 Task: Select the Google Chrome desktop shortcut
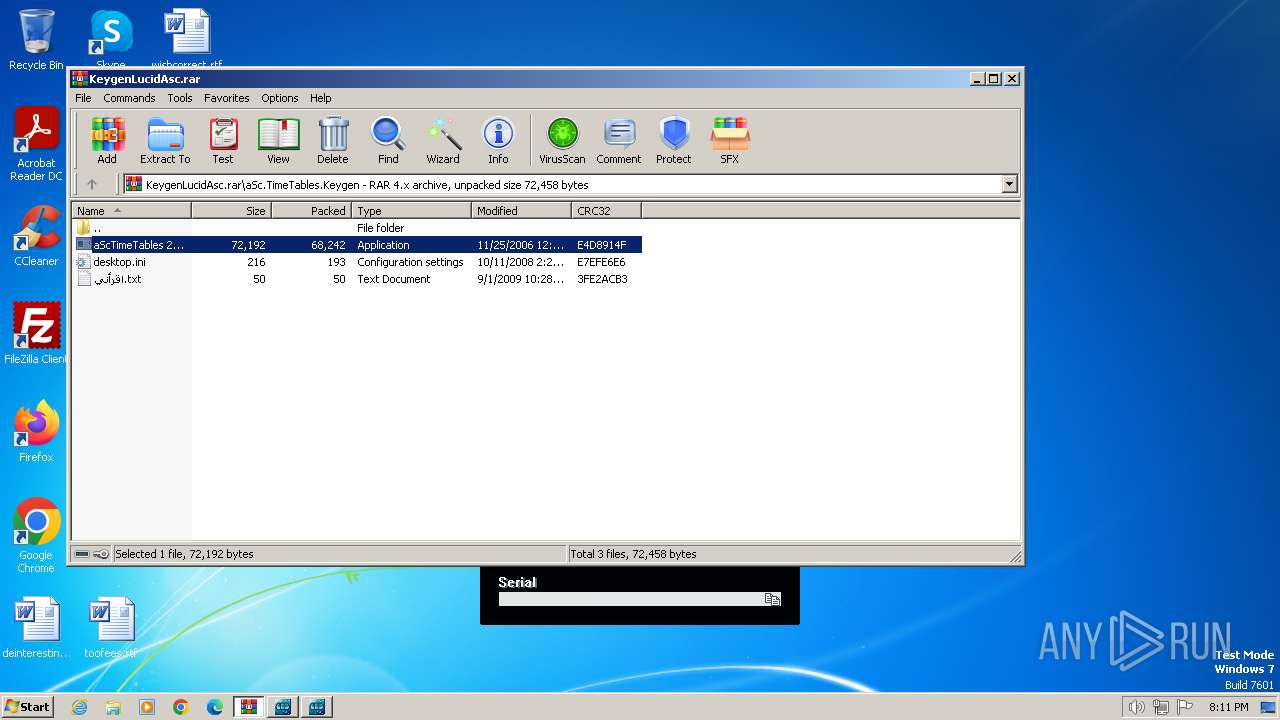click(x=36, y=536)
